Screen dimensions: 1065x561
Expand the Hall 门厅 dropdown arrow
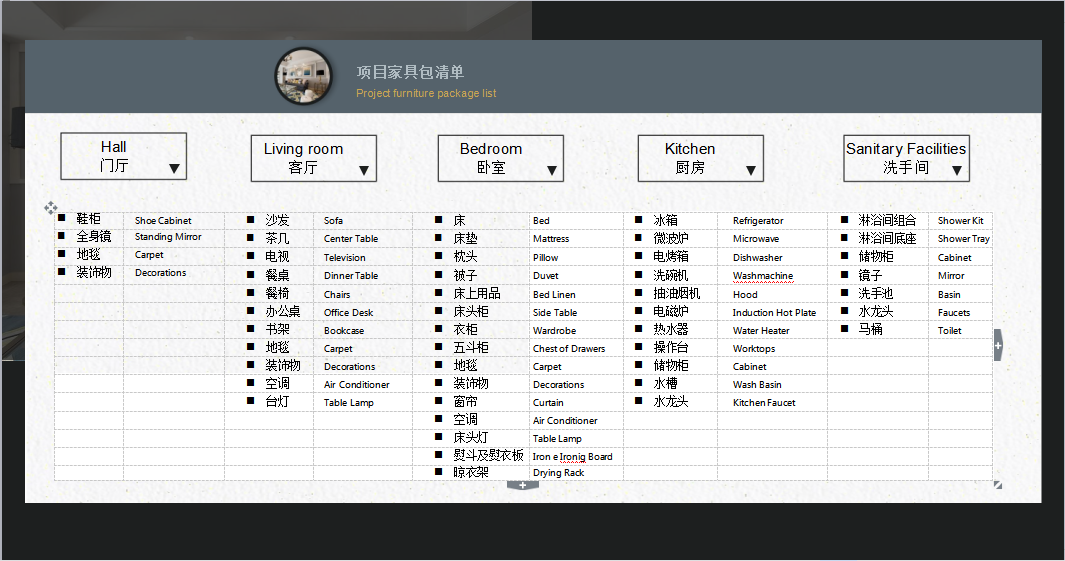[174, 169]
